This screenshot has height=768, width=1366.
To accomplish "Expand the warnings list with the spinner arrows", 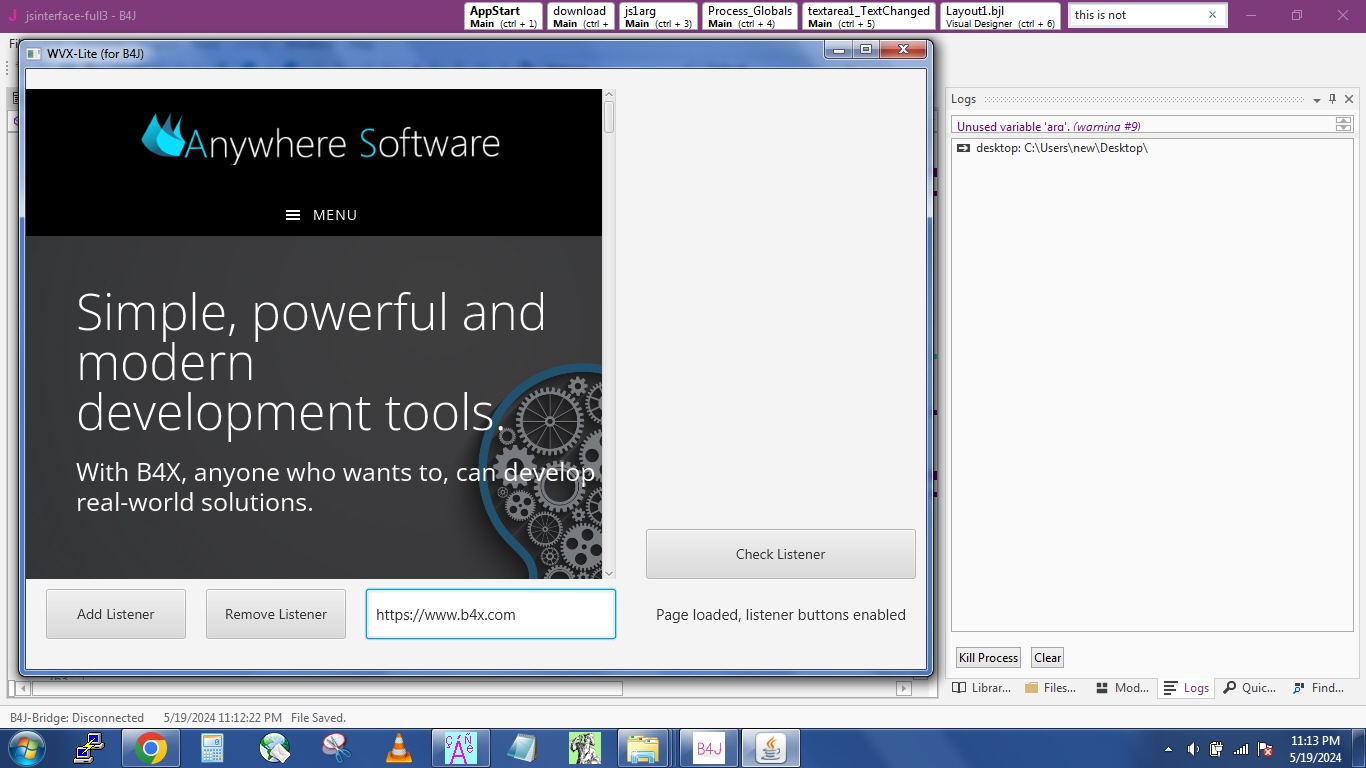I will click(x=1343, y=124).
